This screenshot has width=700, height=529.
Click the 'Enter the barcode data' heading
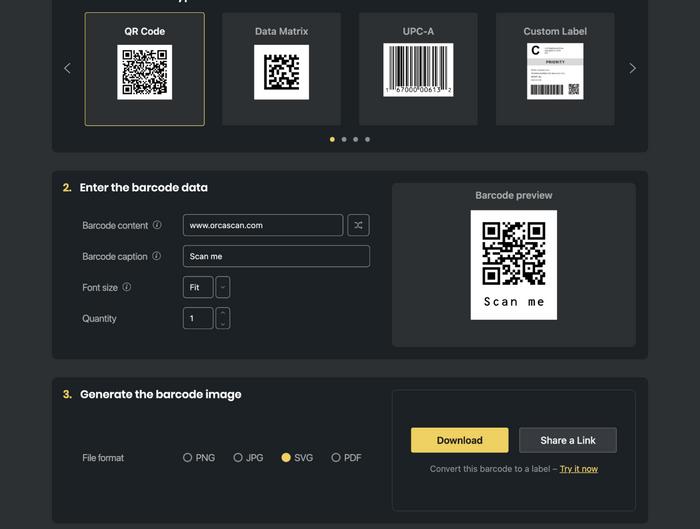point(143,187)
